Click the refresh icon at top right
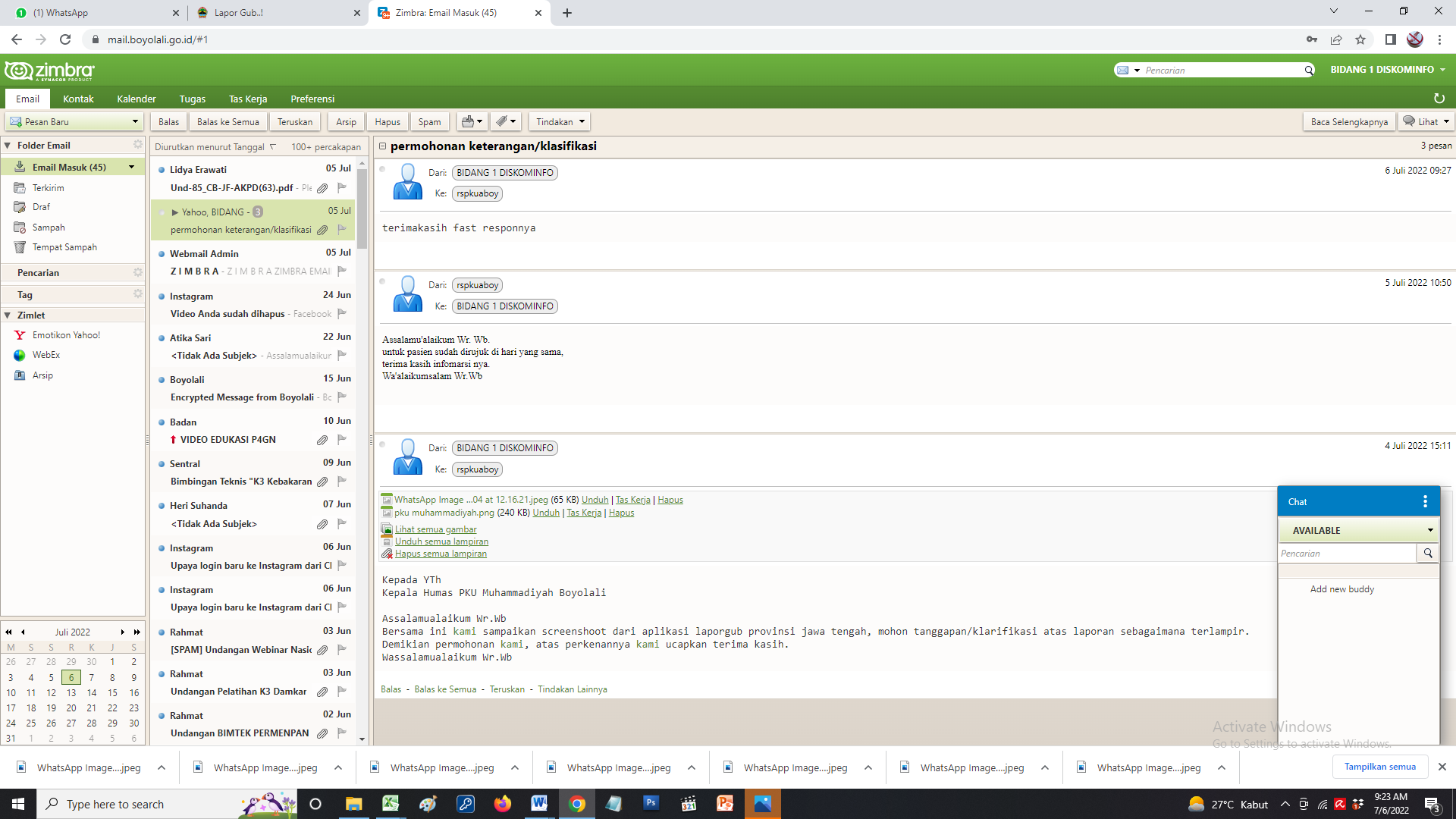 click(1439, 99)
